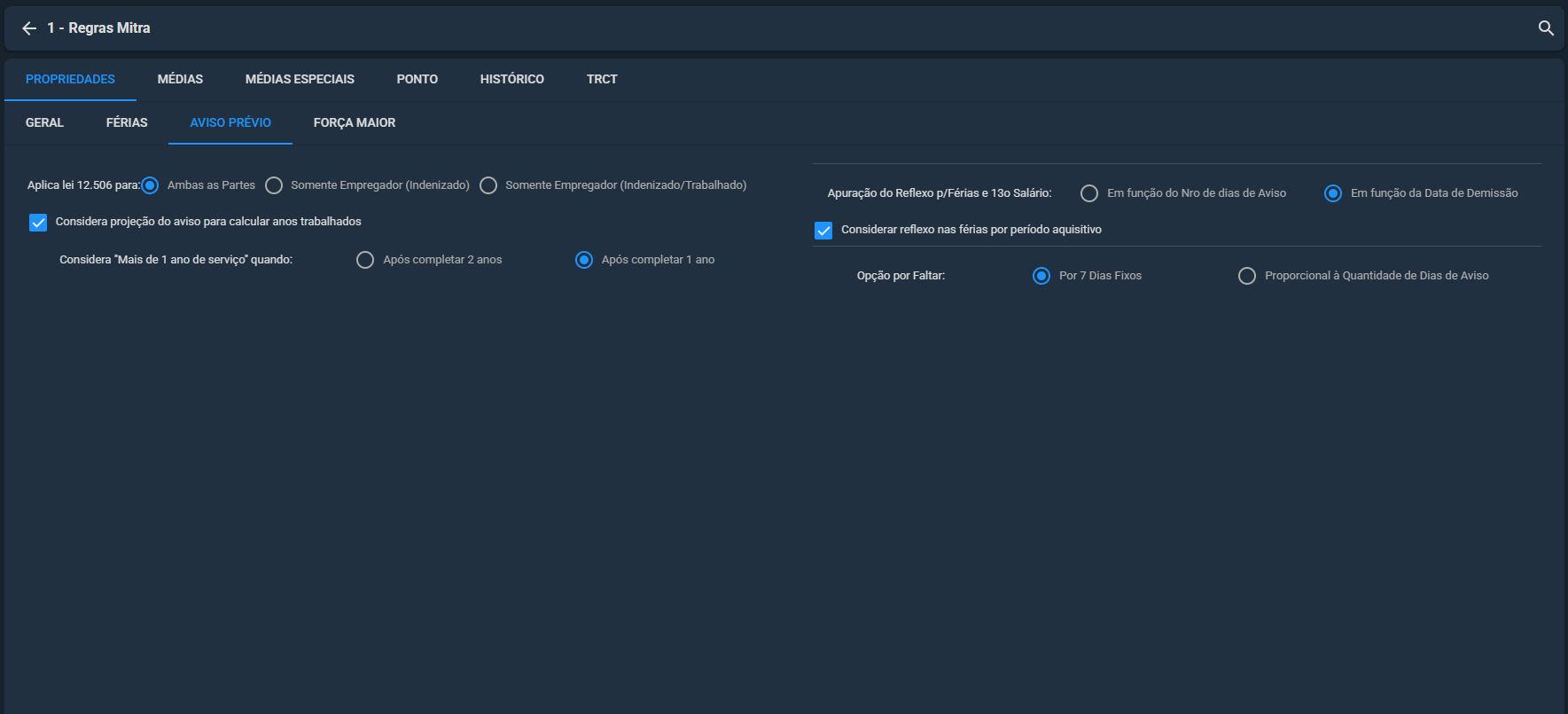1568x714 pixels.
Task: Open the Médias Especiais tab
Action: point(300,79)
